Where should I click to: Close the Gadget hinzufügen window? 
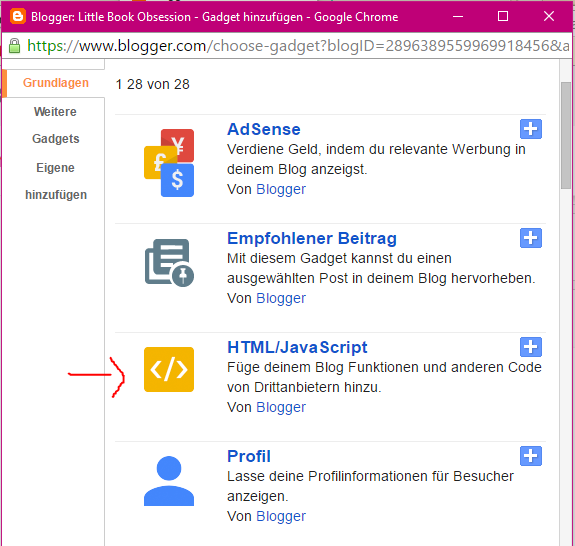pyautogui.click(x=549, y=17)
